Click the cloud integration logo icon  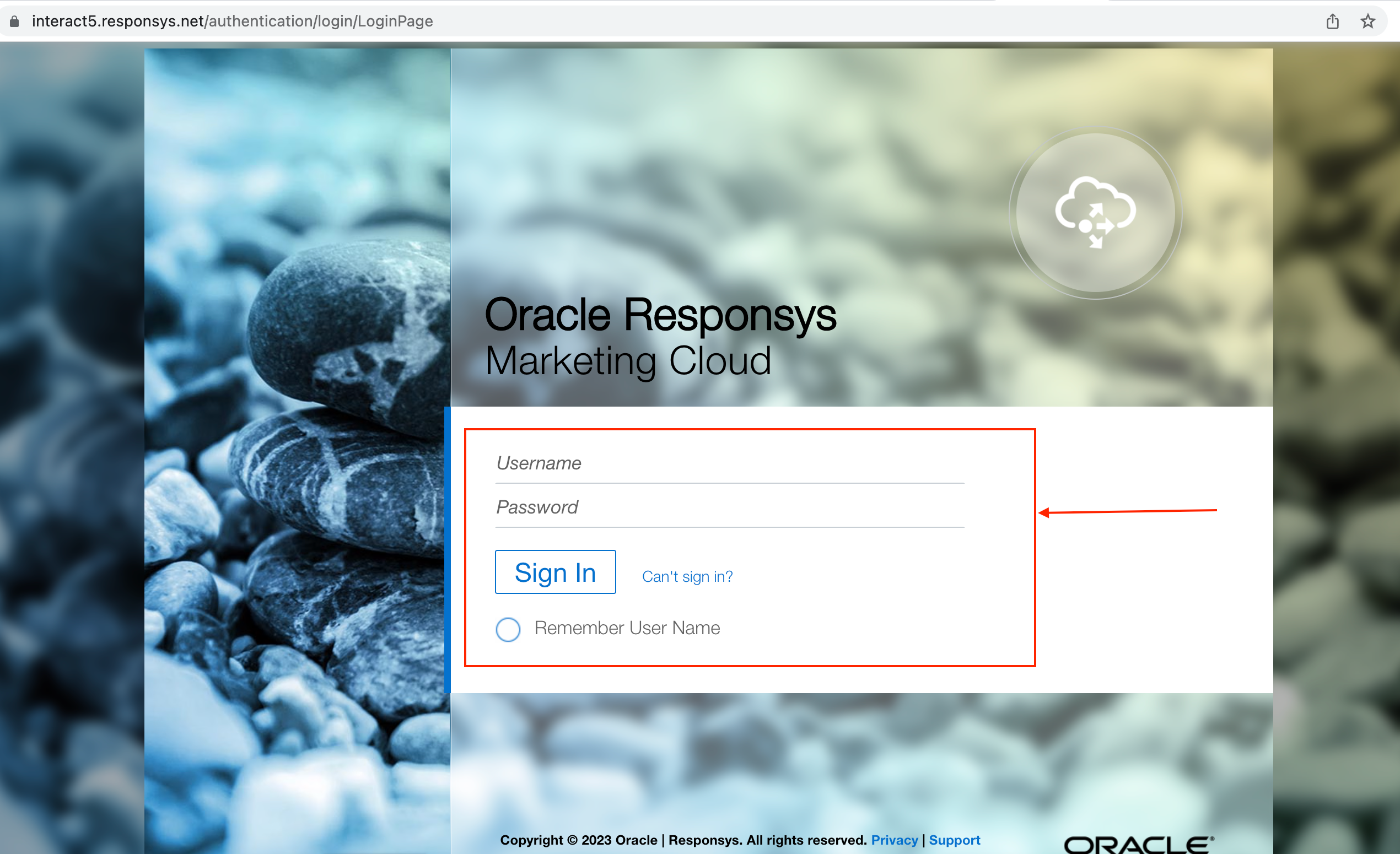click(x=1095, y=212)
